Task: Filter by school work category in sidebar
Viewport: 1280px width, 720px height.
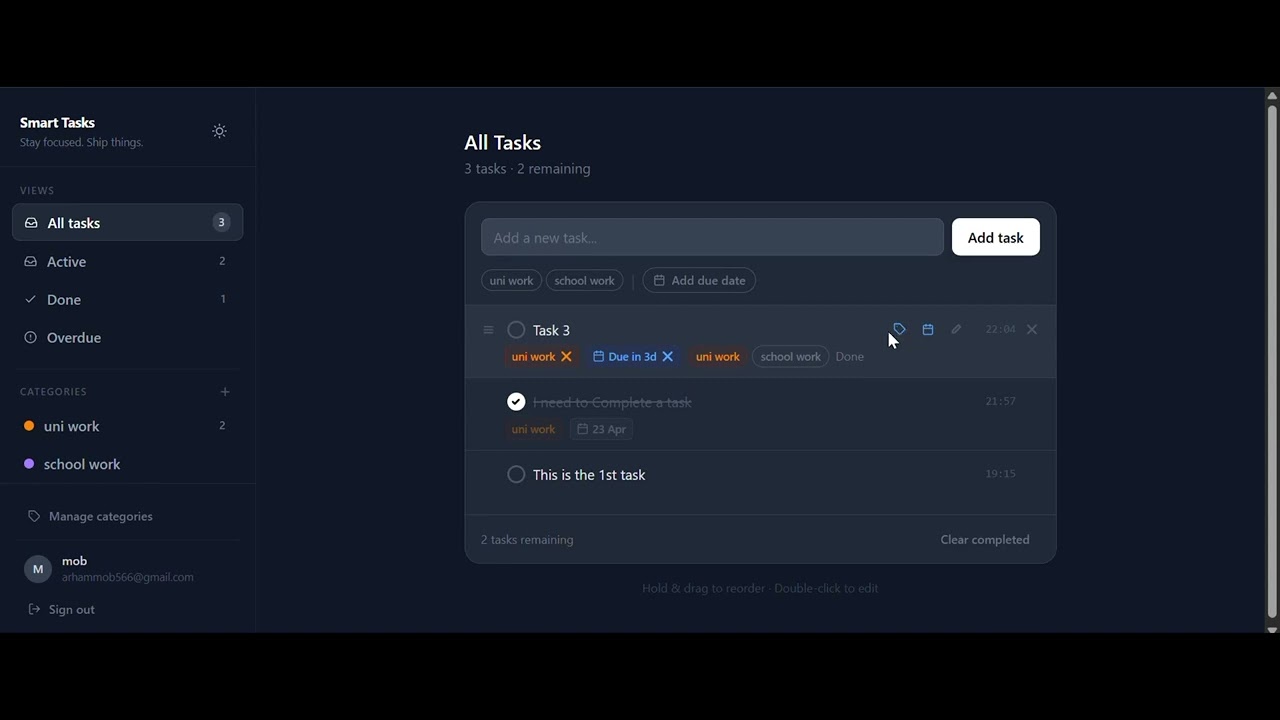Action: click(127, 464)
